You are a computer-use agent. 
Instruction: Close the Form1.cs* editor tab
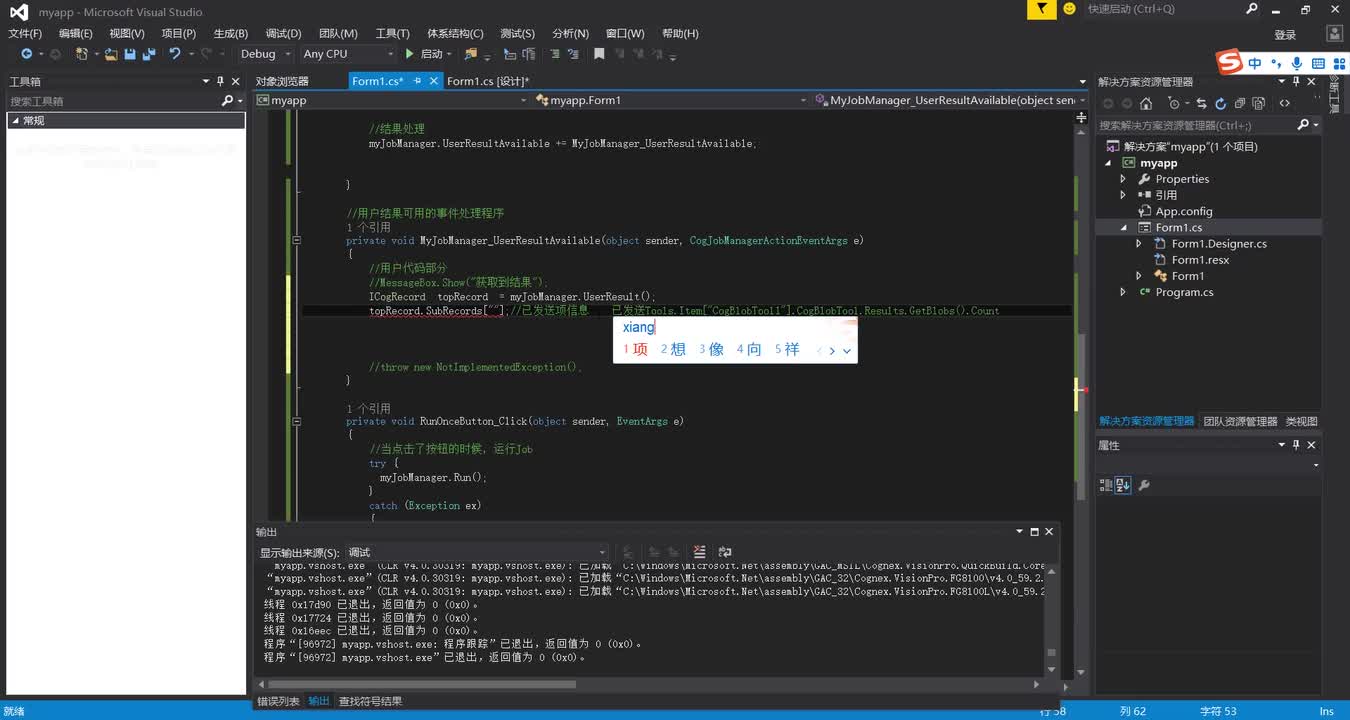(x=433, y=81)
